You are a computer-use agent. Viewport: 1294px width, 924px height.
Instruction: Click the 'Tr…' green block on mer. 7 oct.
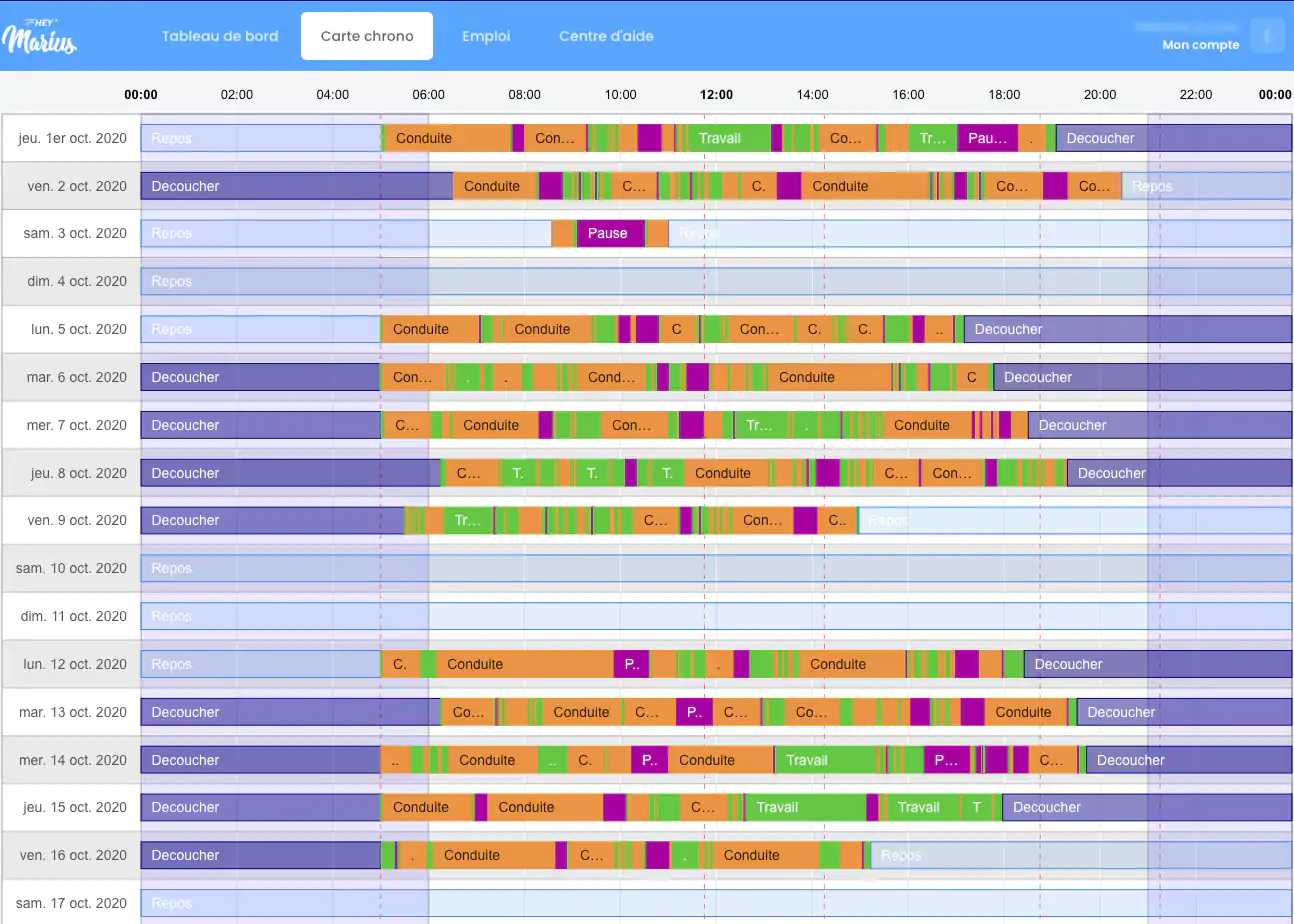coord(760,425)
